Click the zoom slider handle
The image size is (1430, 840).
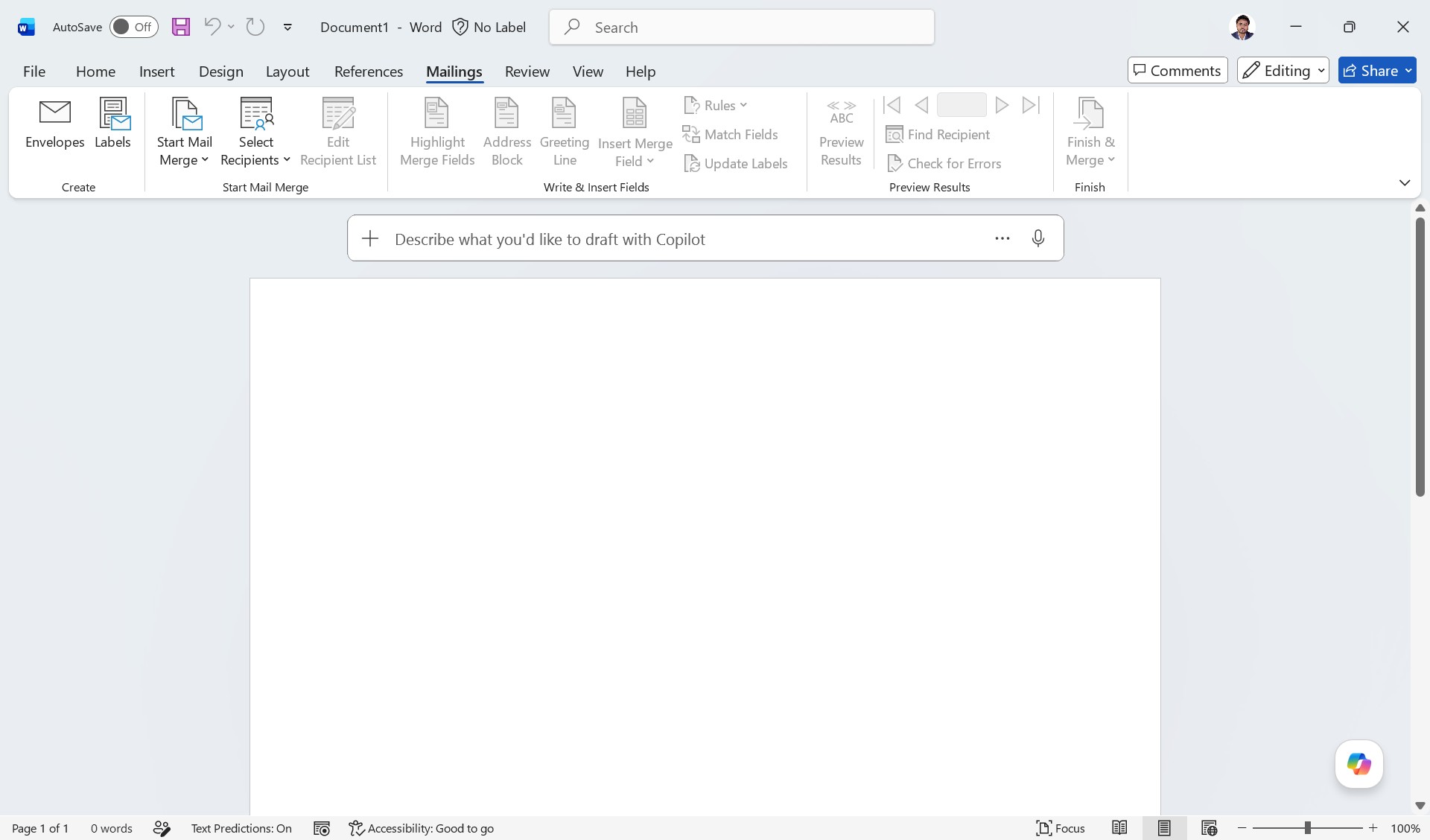1307,828
